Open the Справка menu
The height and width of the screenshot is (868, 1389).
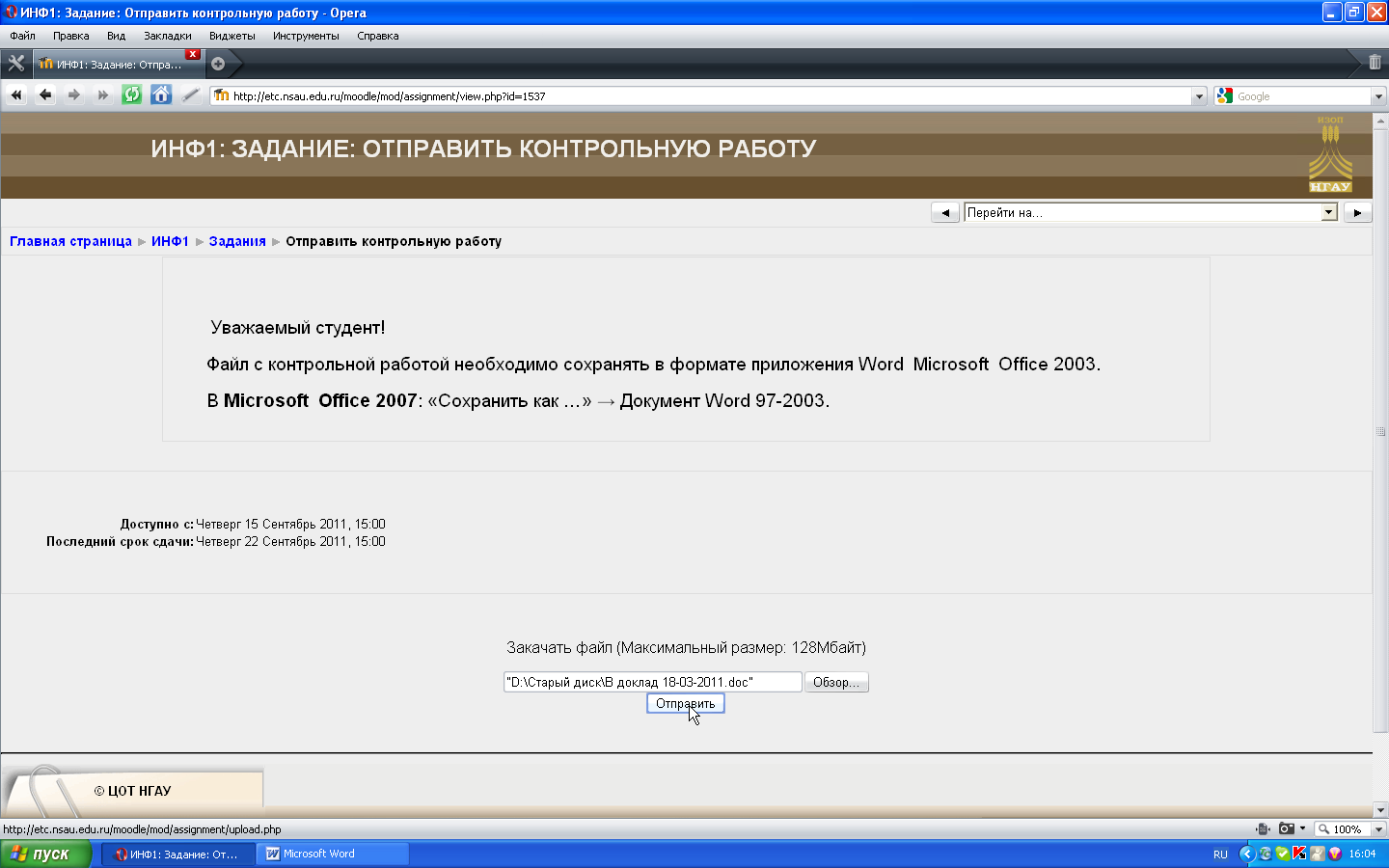pos(378,36)
